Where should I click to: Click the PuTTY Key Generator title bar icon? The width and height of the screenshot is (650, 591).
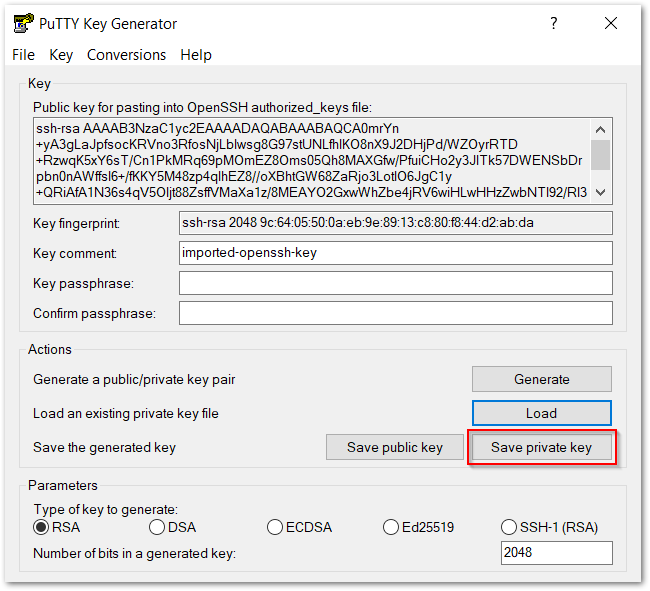(23, 23)
